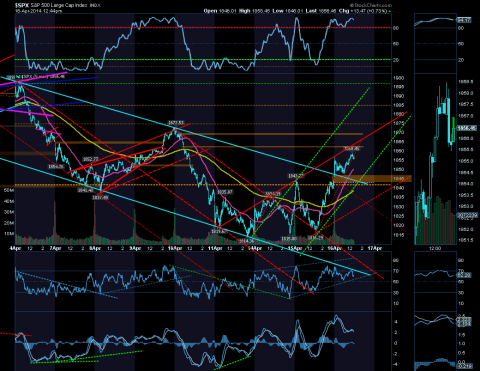Click the 20 oversold level in the top oscillator
The width and height of the screenshot is (480, 371).
[x=396, y=60]
